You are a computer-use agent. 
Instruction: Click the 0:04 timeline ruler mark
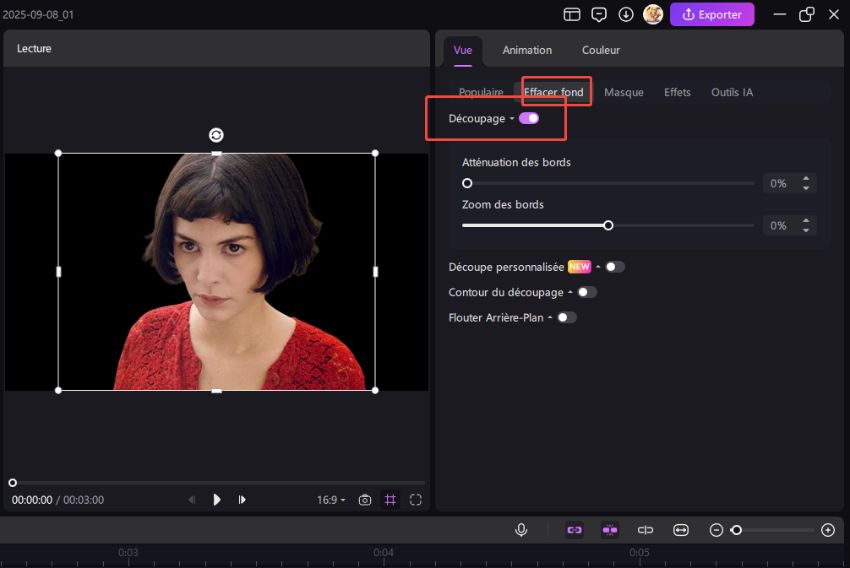(383, 553)
